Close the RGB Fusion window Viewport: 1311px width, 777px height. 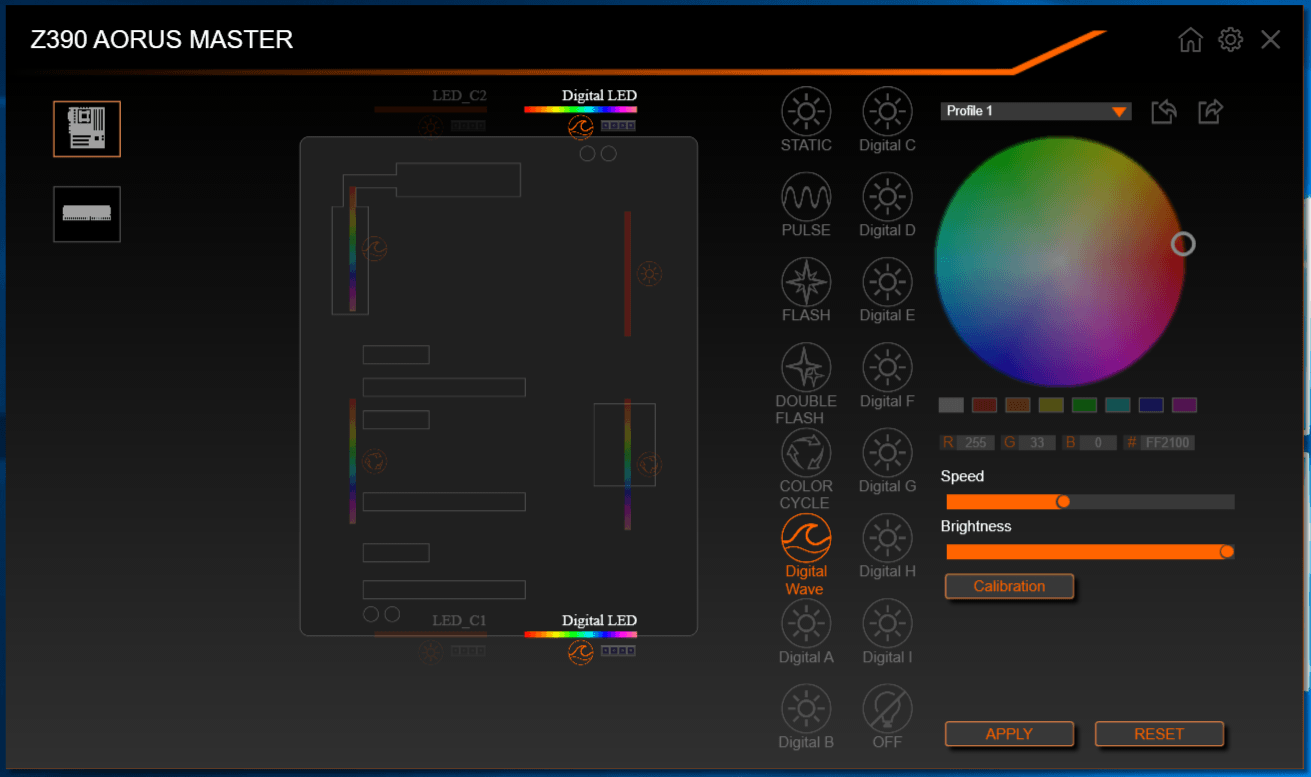click(1270, 40)
